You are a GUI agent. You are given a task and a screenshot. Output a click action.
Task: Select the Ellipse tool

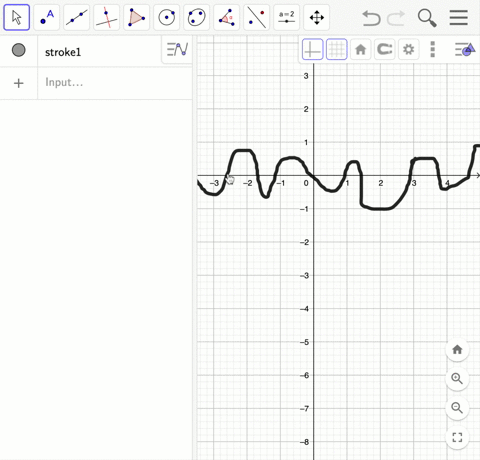(x=197, y=17)
